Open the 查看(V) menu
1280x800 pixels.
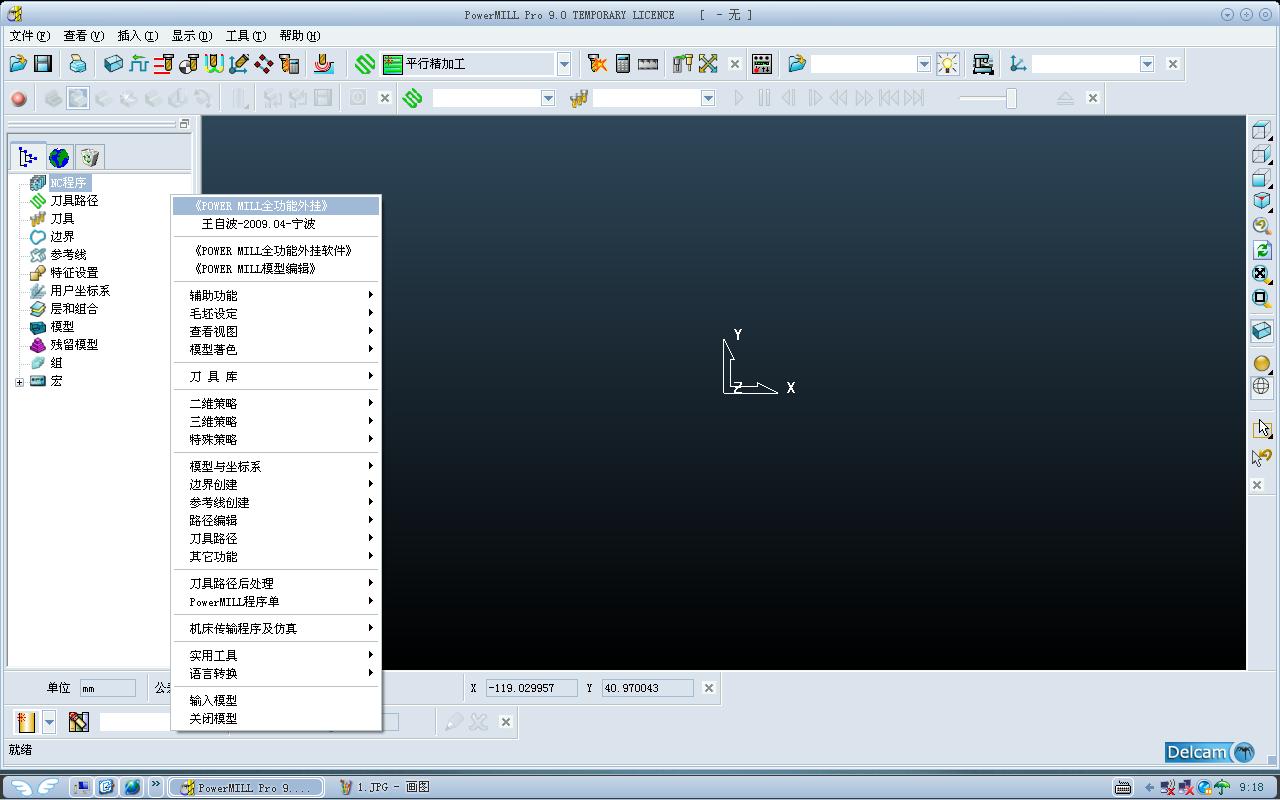pos(83,36)
